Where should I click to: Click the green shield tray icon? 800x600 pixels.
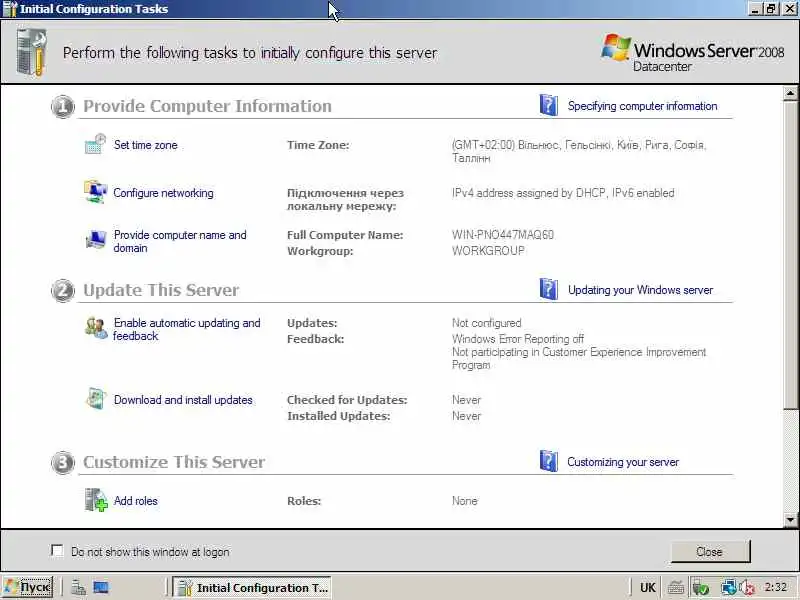tap(701, 588)
